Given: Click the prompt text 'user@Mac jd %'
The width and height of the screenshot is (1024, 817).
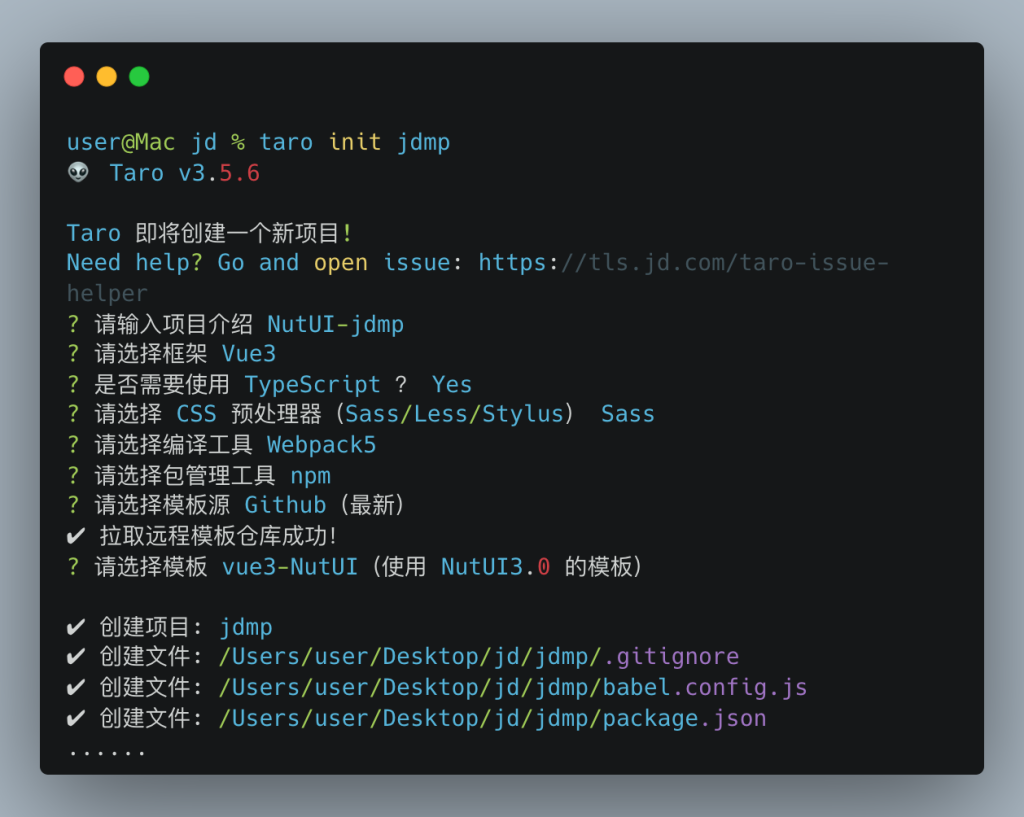Looking at the screenshot, I should point(156,142).
